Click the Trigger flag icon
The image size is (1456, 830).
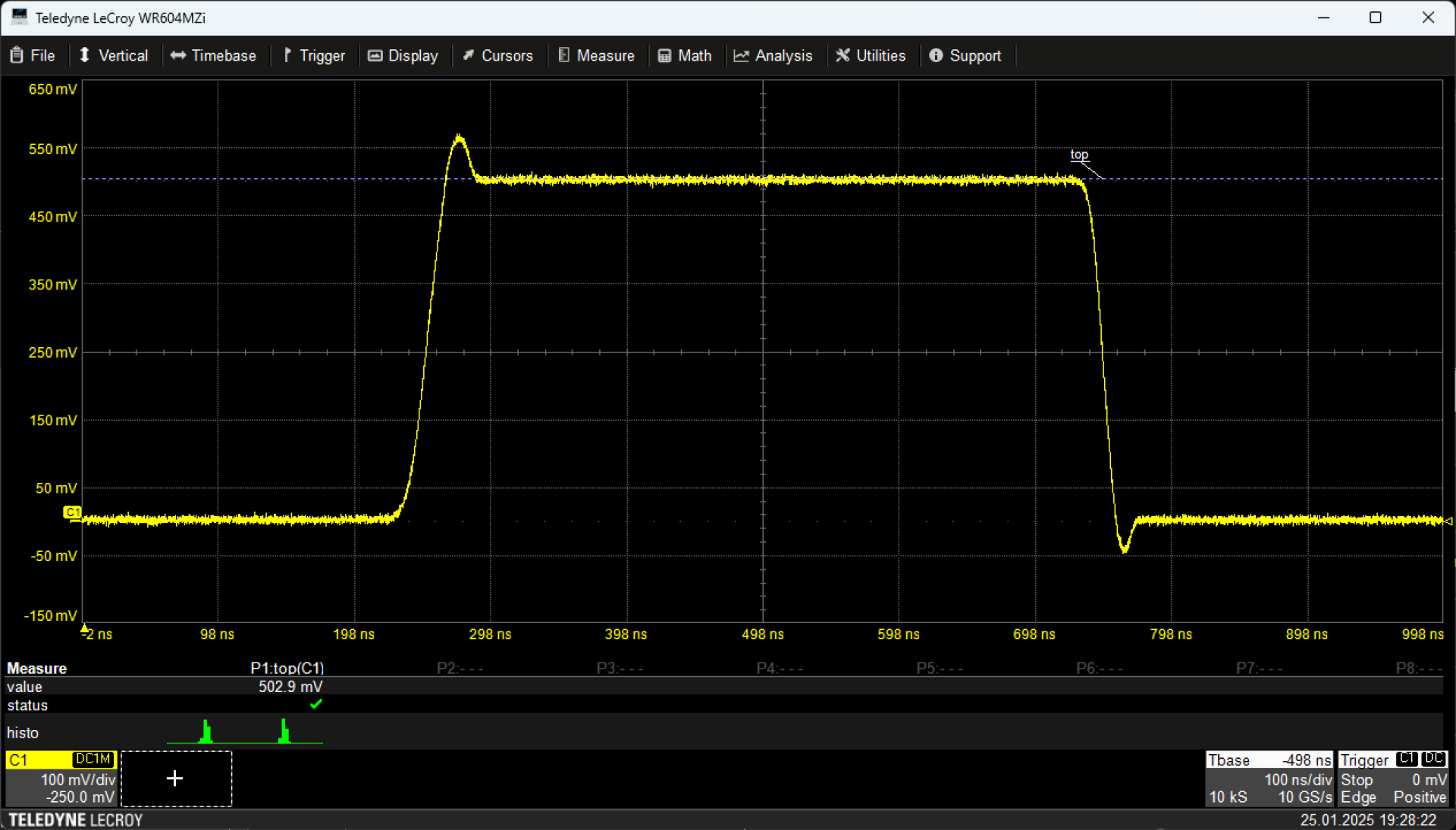coord(287,55)
